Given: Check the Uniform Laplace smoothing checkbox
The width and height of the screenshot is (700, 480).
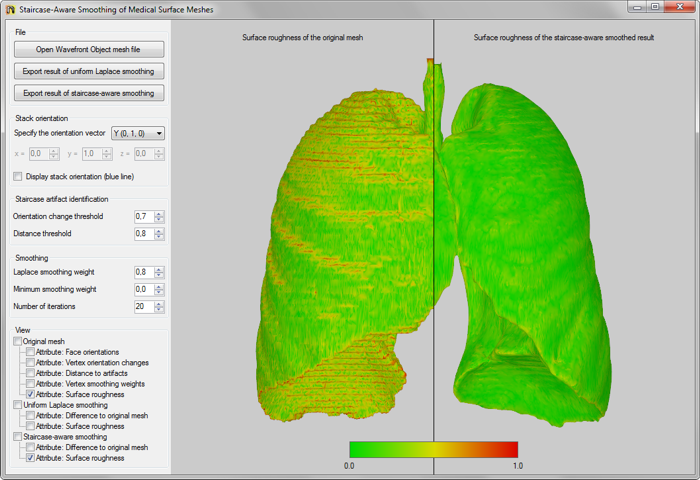Looking at the screenshot, I should 17,405.
